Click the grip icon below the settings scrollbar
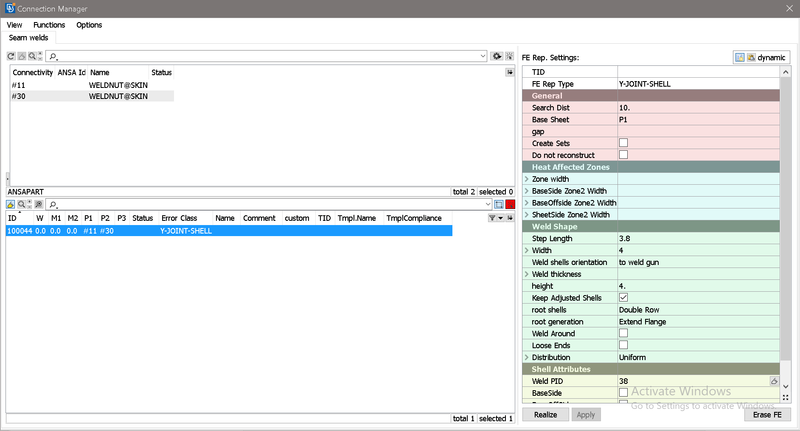 coord(786,397)
